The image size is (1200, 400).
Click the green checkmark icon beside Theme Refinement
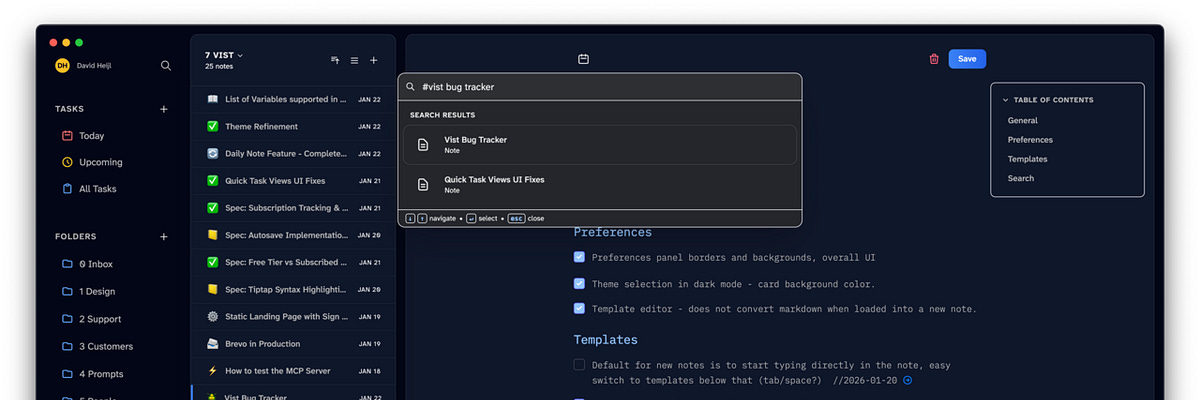pyautogui.click(x=212, y=127)
